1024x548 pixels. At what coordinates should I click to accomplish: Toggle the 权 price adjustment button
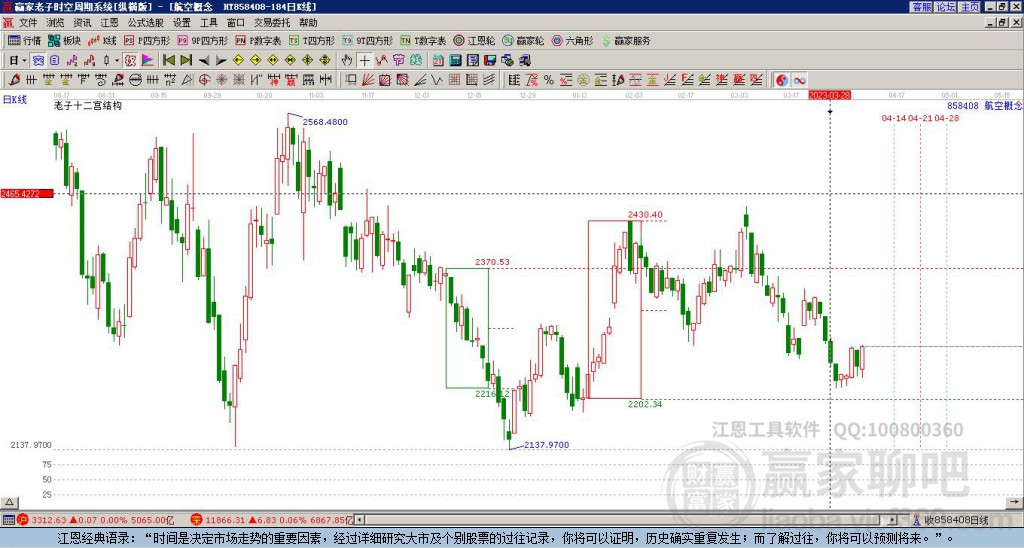(130, 60)
